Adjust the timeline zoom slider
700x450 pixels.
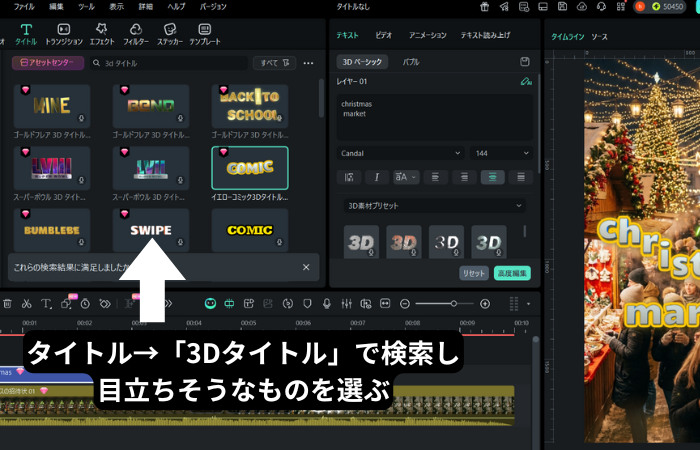pos(445,304)
